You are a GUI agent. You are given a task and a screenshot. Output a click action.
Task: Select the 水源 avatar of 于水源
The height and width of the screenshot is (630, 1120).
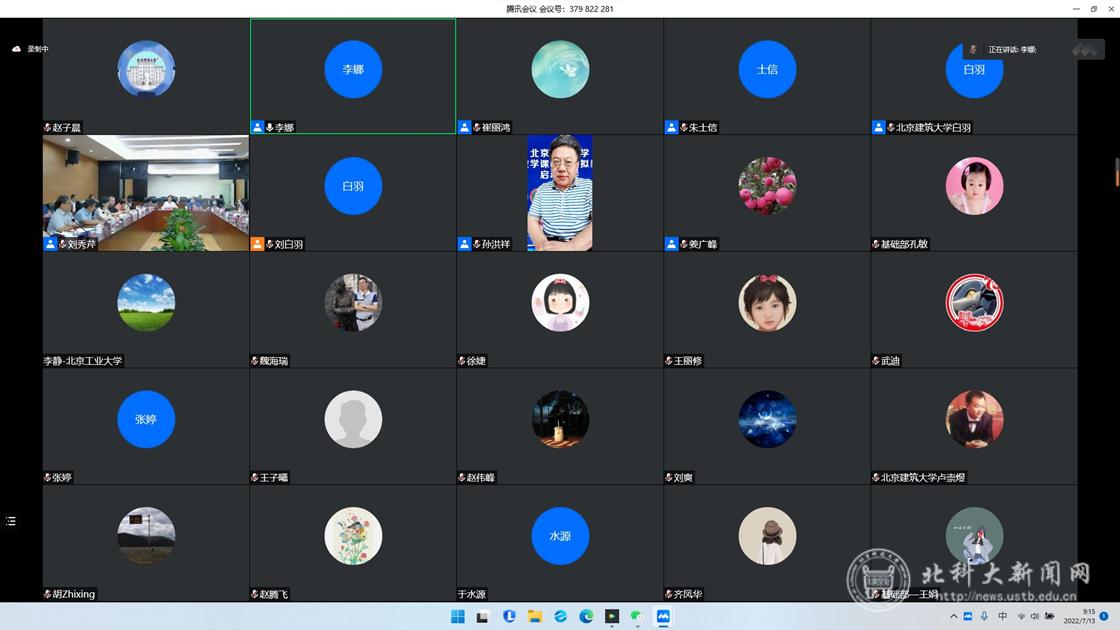coord(560,536)
